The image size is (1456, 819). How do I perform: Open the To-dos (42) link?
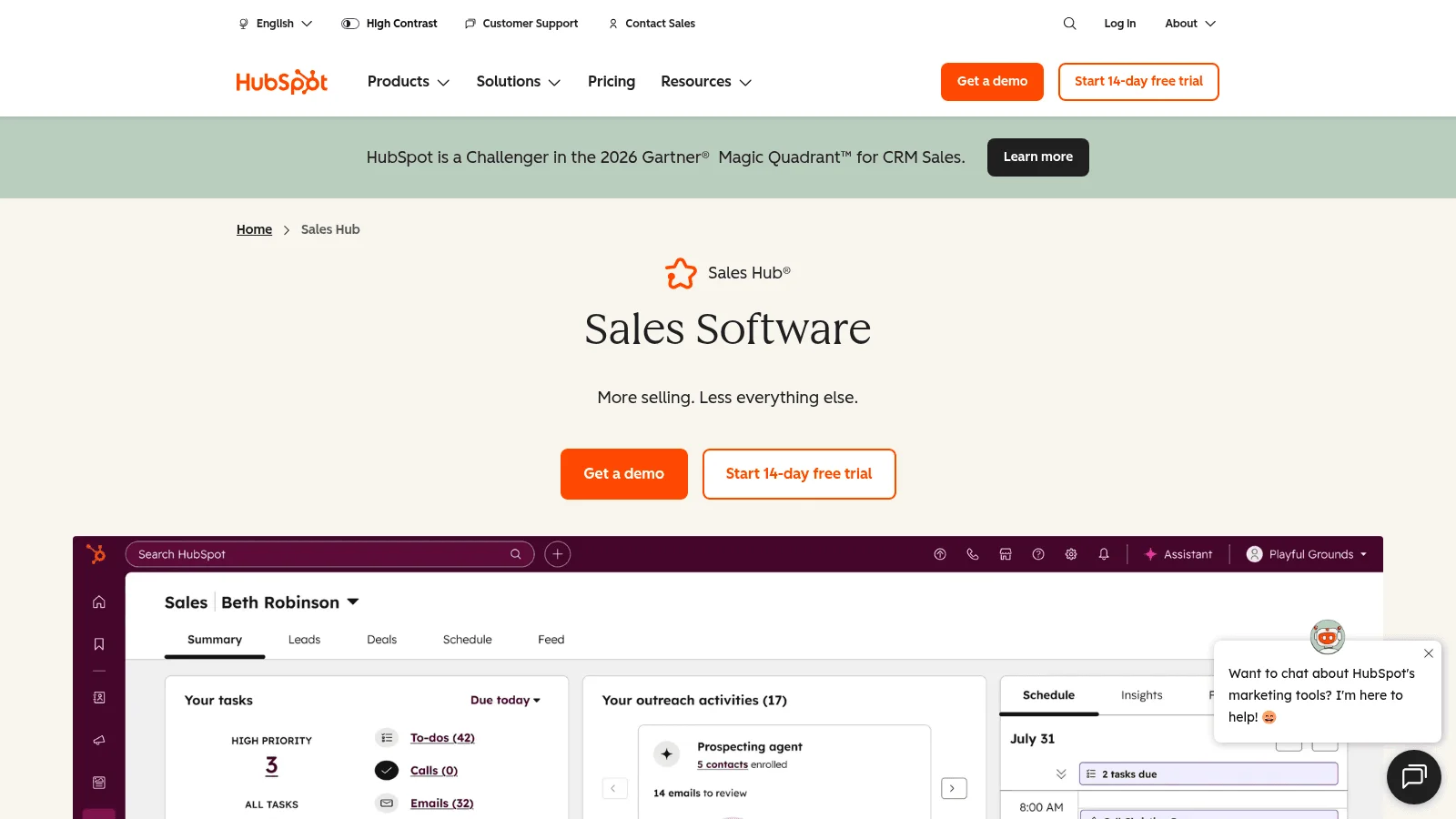(x=442, y=738)
